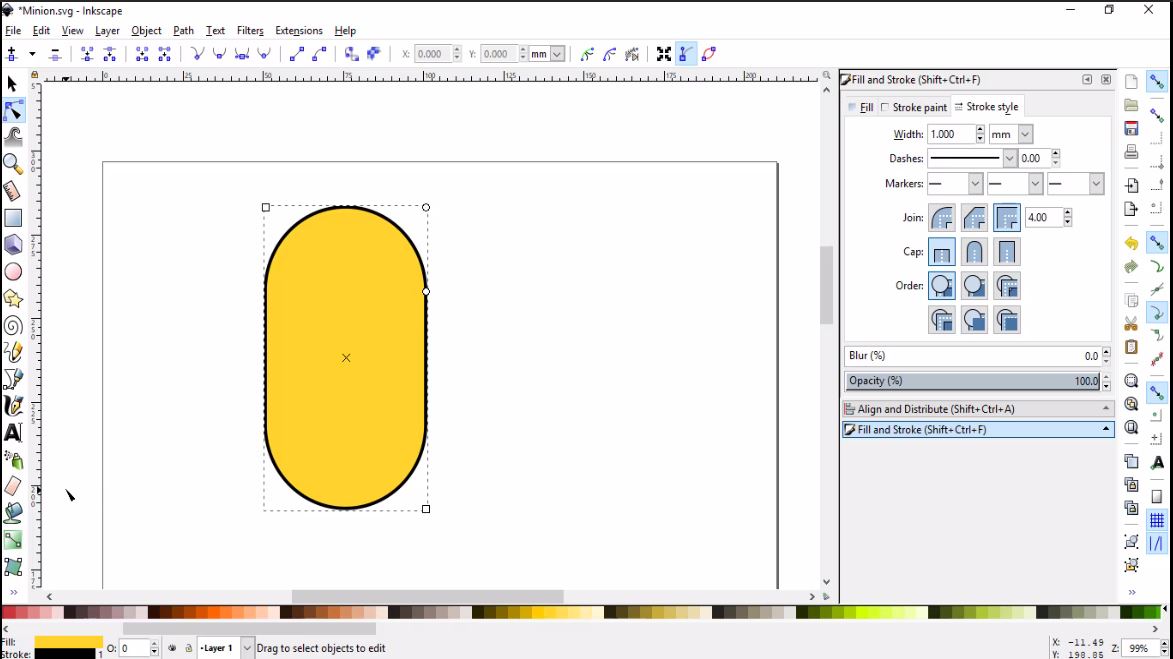Click the Delete selected nodes icon

pos(55,54)
